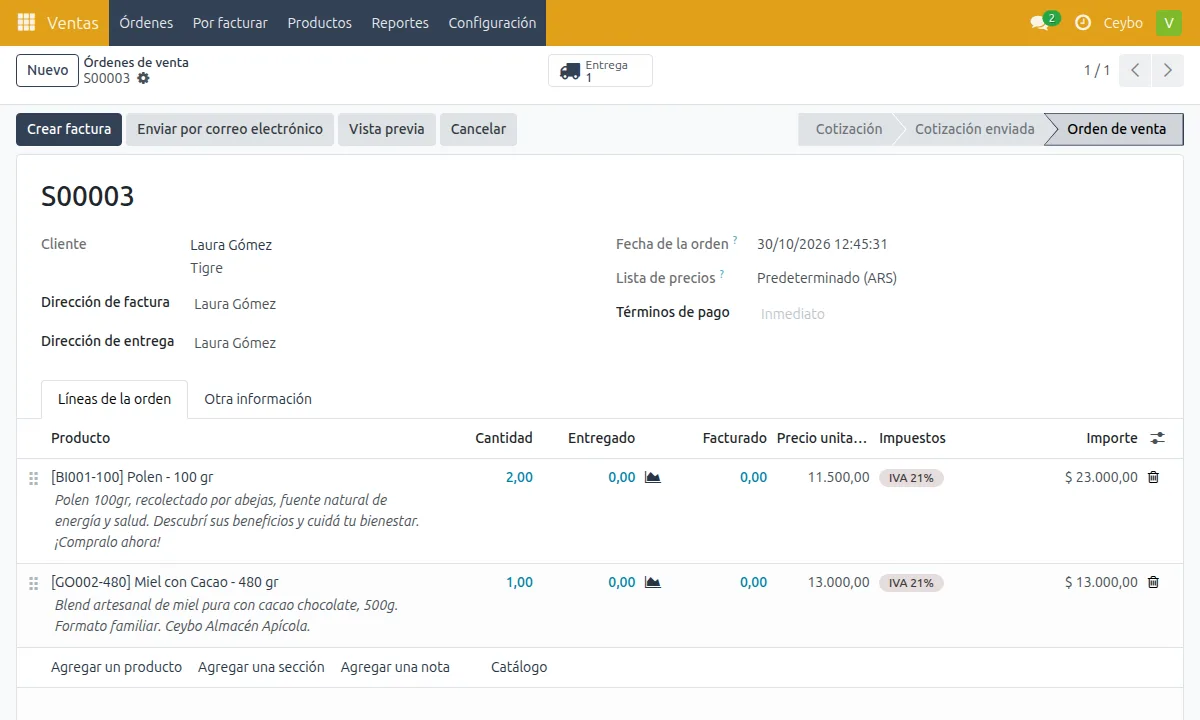The width and height of the screenshot is (1200, 720).
Task: Click the Cancelar button
Action: click(478, 129)
